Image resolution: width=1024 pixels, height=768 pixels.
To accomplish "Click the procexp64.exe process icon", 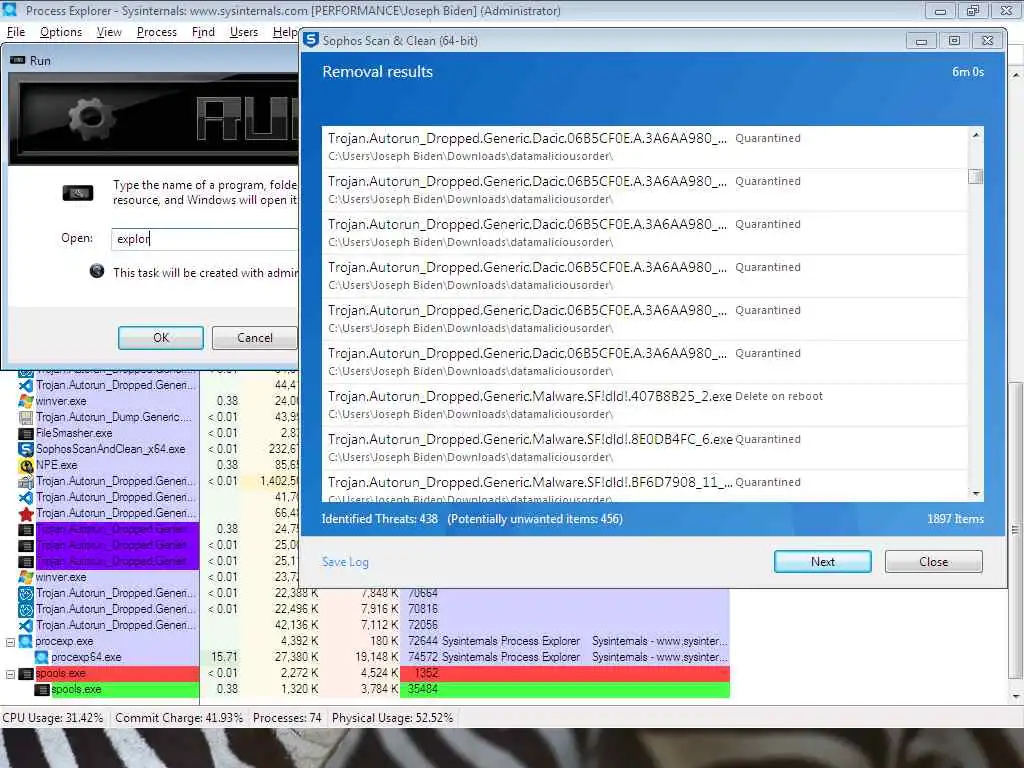I will tap(41, 657).
